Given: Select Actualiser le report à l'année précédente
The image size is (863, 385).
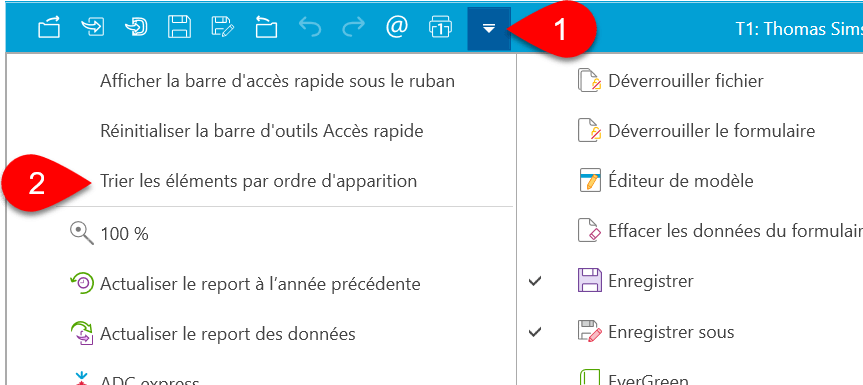Looking at the screenshot, I should click(x=260, y=284).
